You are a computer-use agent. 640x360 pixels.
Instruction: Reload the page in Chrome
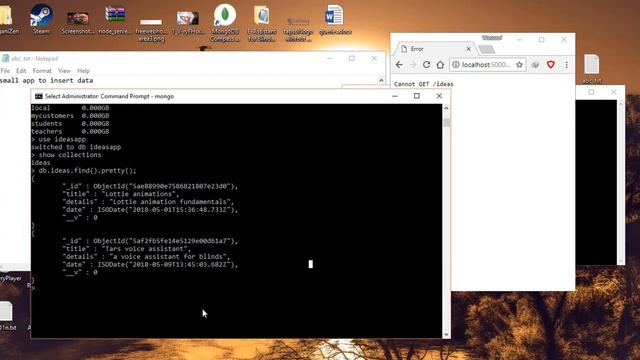[426, 64]
